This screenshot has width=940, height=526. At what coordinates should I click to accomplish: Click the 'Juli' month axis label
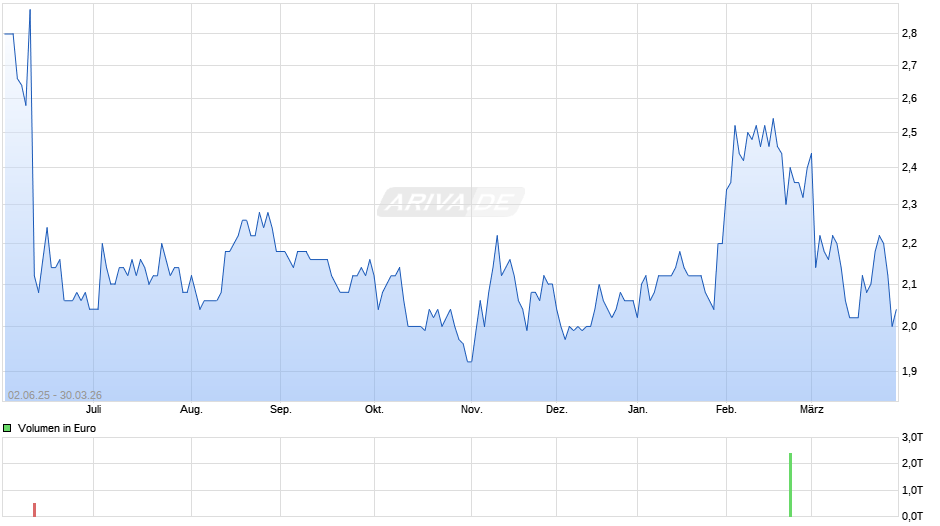click(x=94, y=410)
